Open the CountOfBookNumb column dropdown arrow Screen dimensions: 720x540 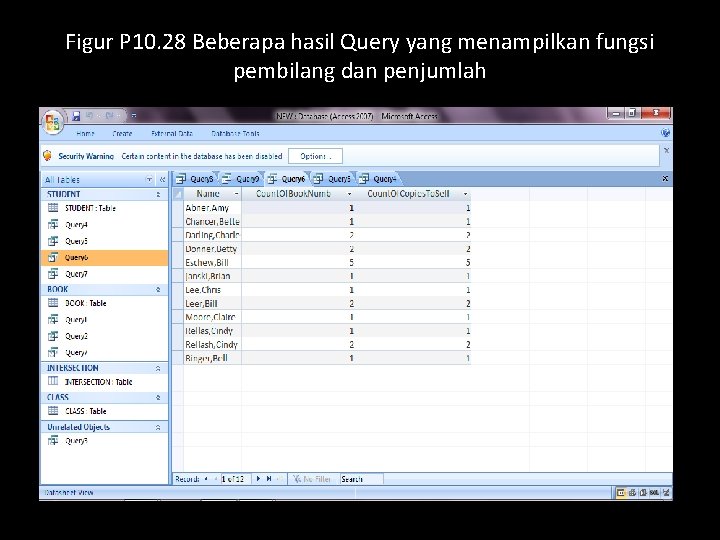pos(349,194)
